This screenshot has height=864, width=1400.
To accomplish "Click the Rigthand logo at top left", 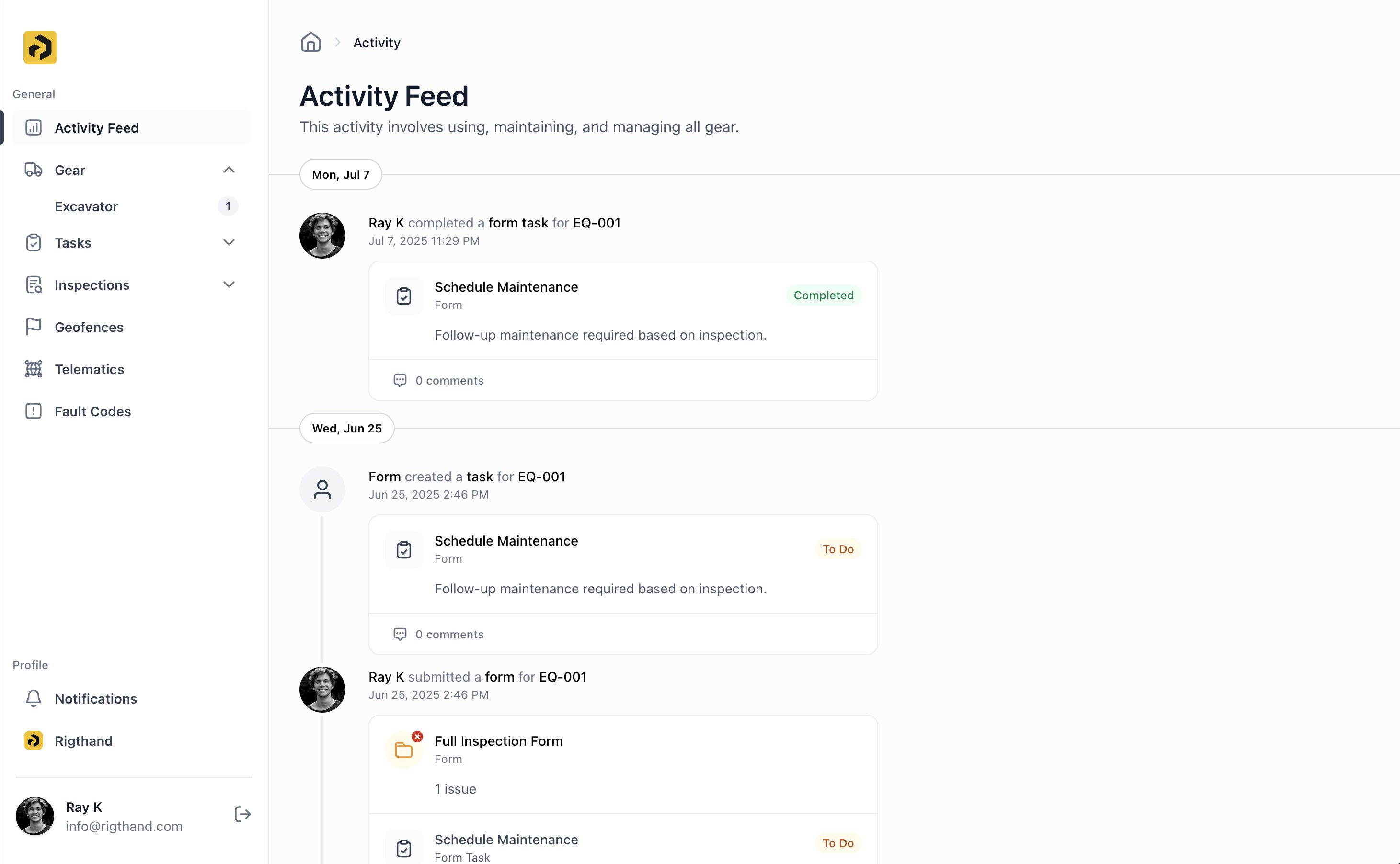I will (x=39, y=47).
